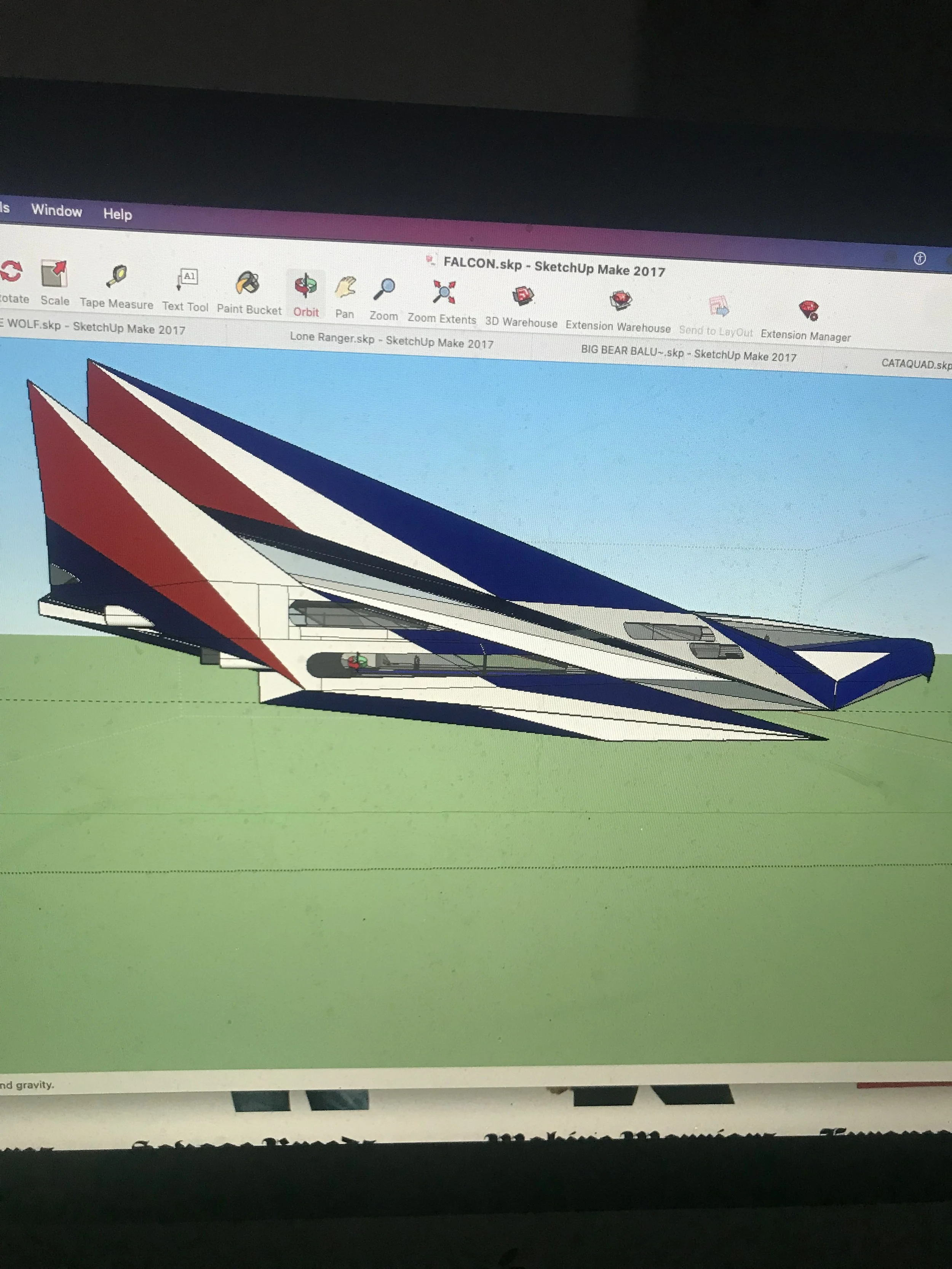Switch to the Lone Ranger.skp tab
952x1269 pixels.
click(391, 340)
